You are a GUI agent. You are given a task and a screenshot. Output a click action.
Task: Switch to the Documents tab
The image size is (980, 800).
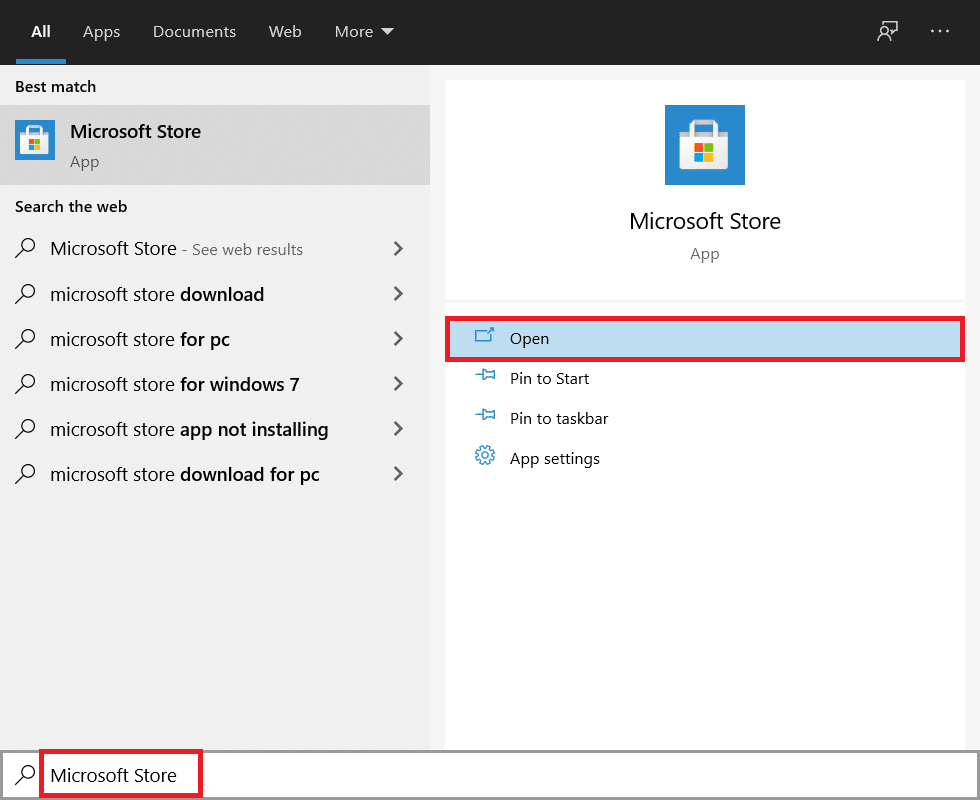click(194, 32)
